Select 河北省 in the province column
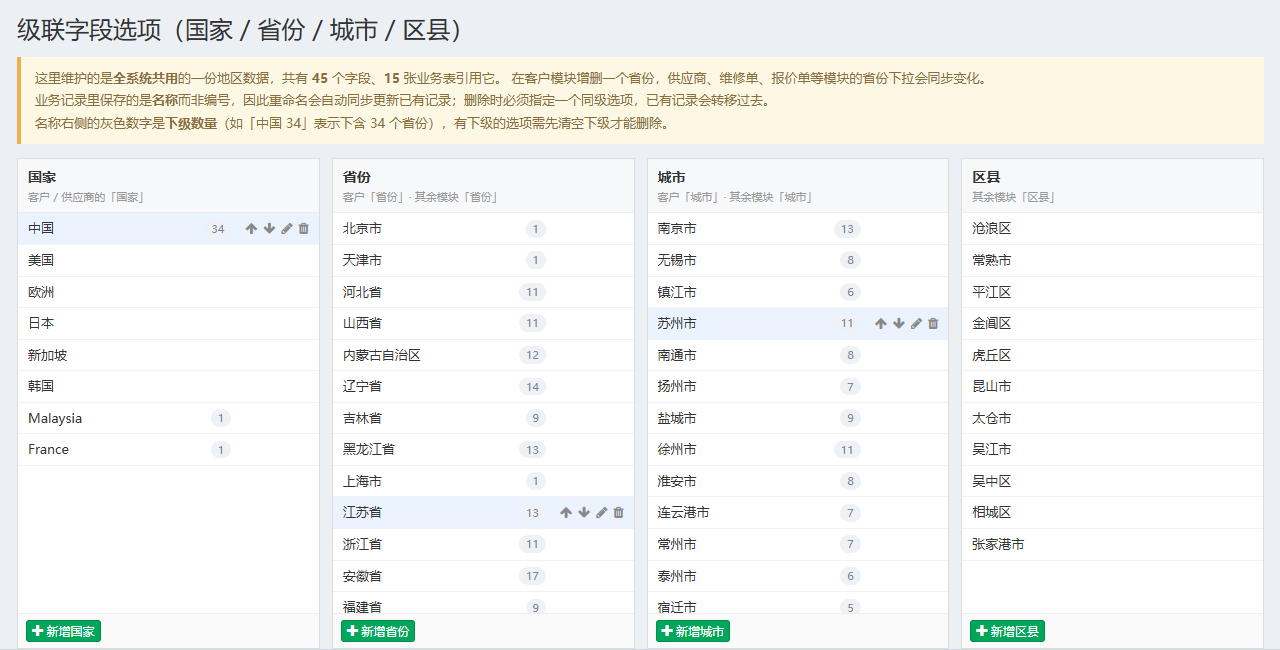1280x650 pixels. 483,292
